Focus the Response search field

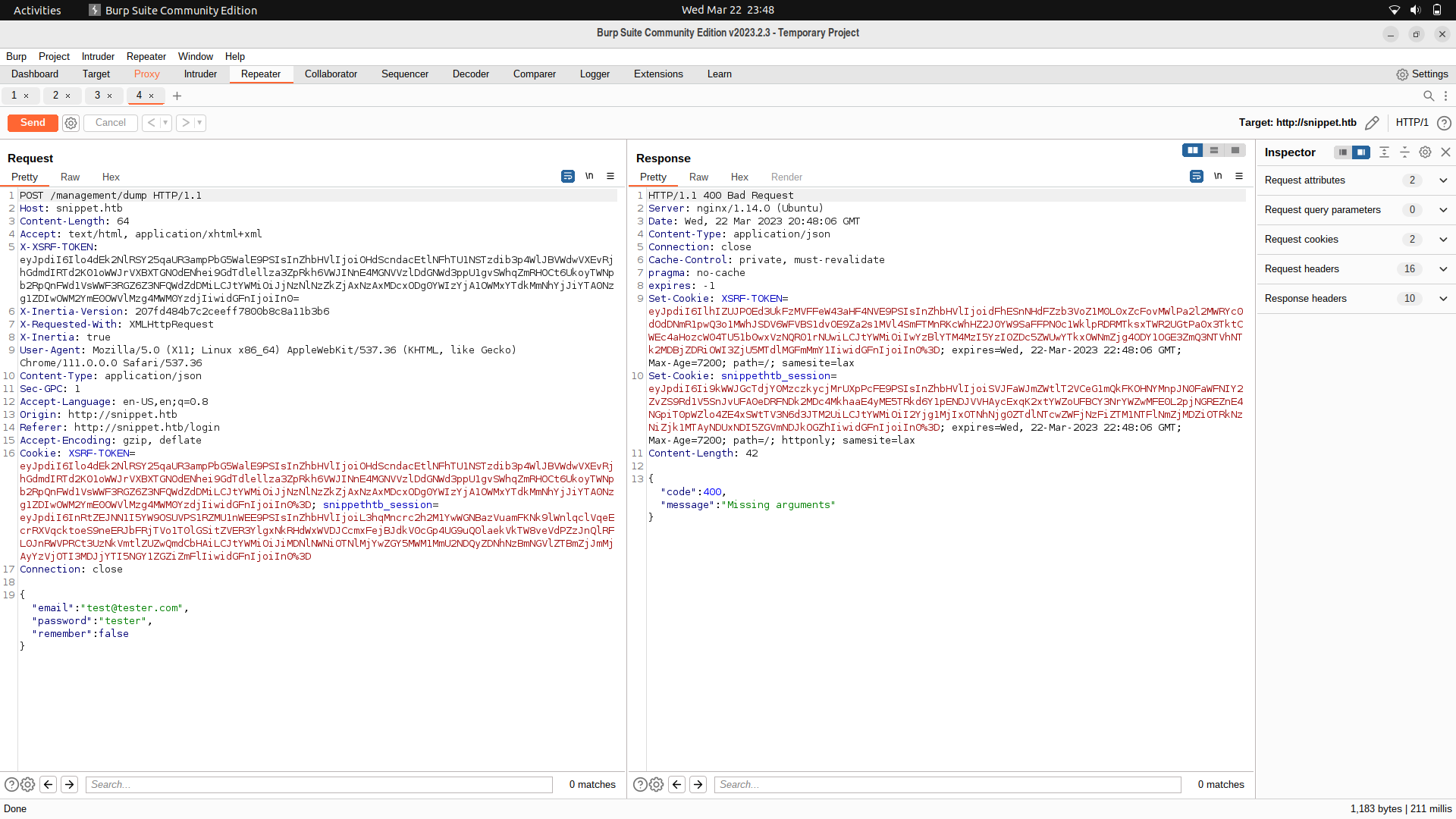[x=948, y=785]
